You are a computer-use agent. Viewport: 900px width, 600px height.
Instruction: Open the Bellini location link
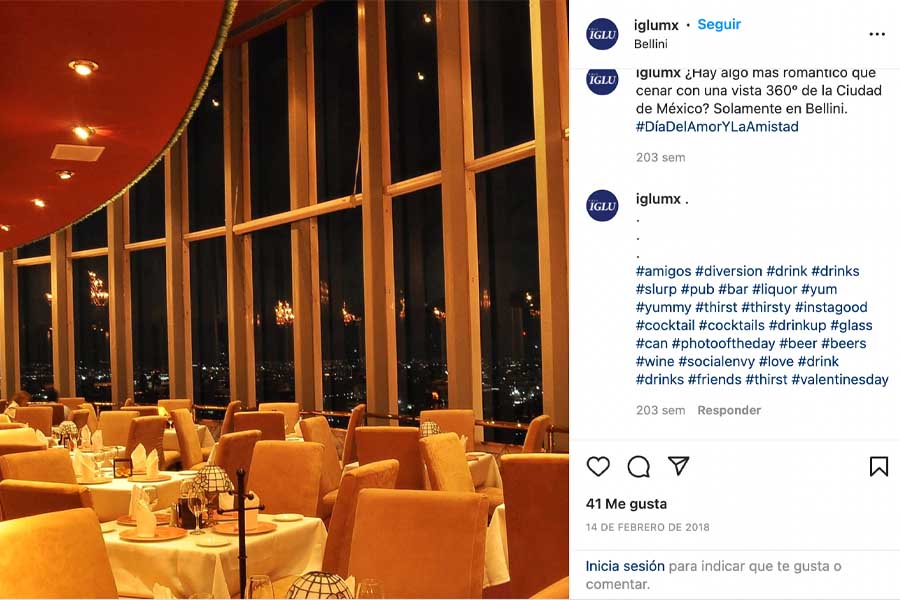point(651,44)
